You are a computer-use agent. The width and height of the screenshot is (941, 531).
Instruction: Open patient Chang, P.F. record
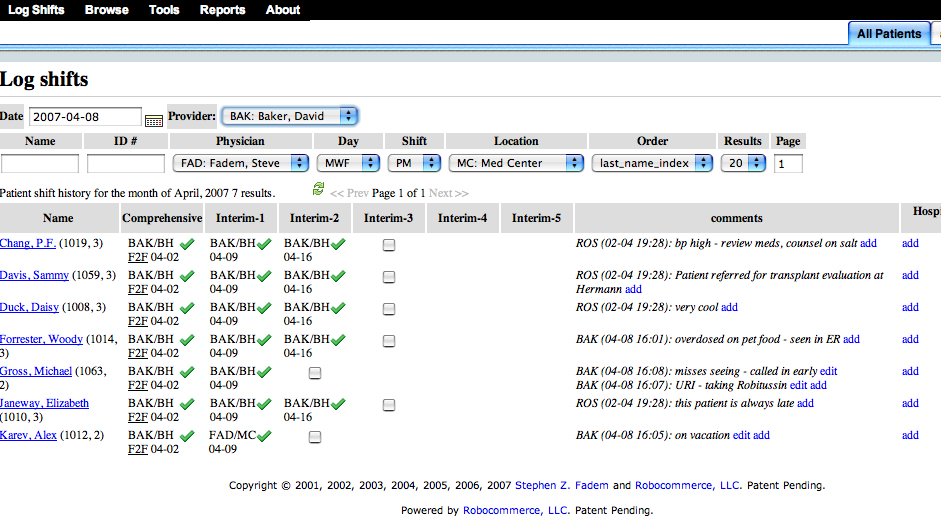[28, 243]
